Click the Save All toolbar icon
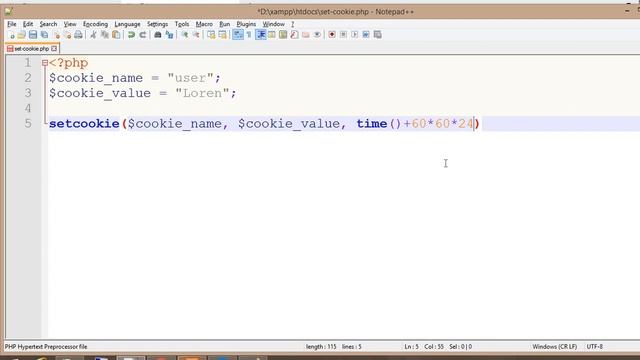Viewport: 640px width, 360px height. (44, 35)
